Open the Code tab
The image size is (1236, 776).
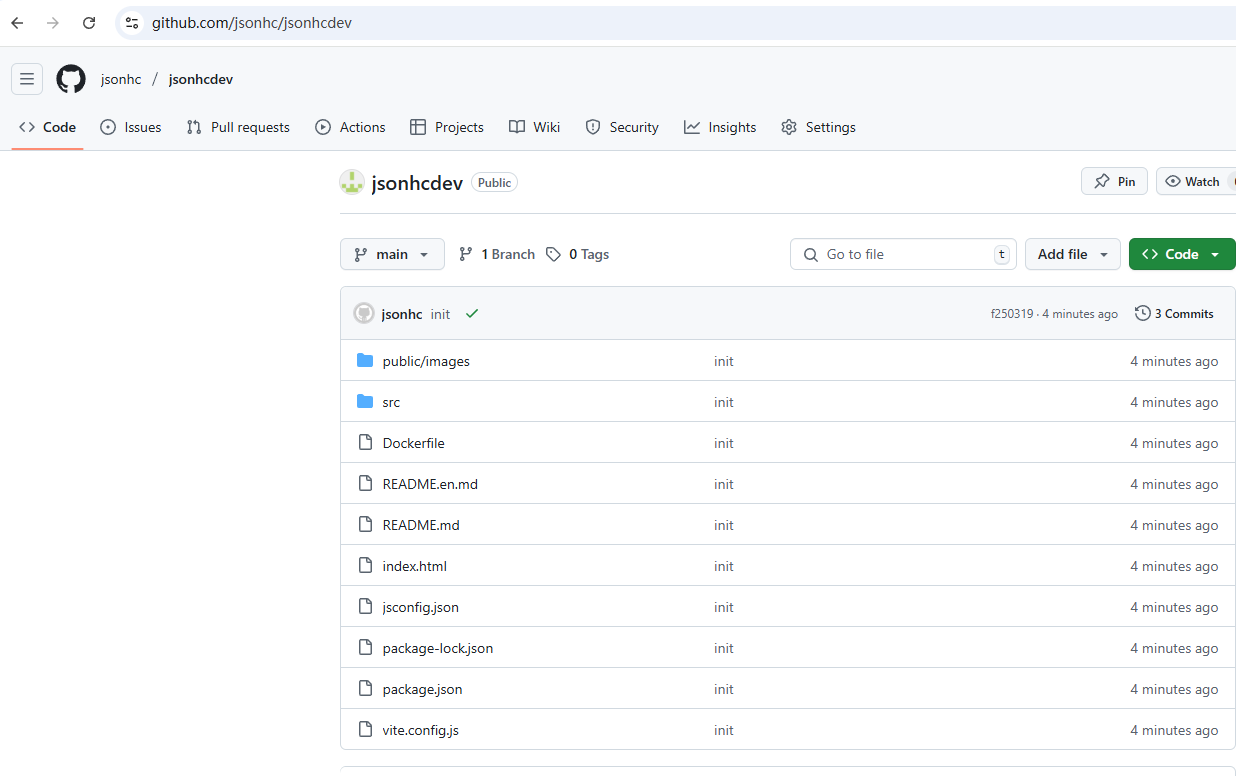tap(47, 127)
